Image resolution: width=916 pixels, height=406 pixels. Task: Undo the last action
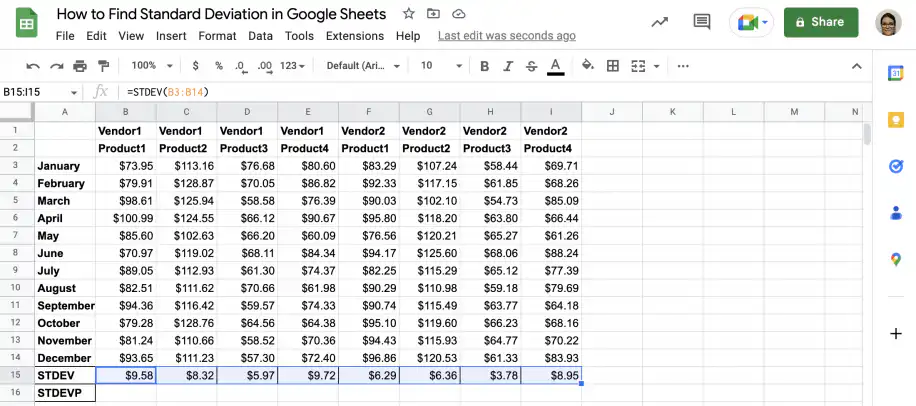pos(33,66)
